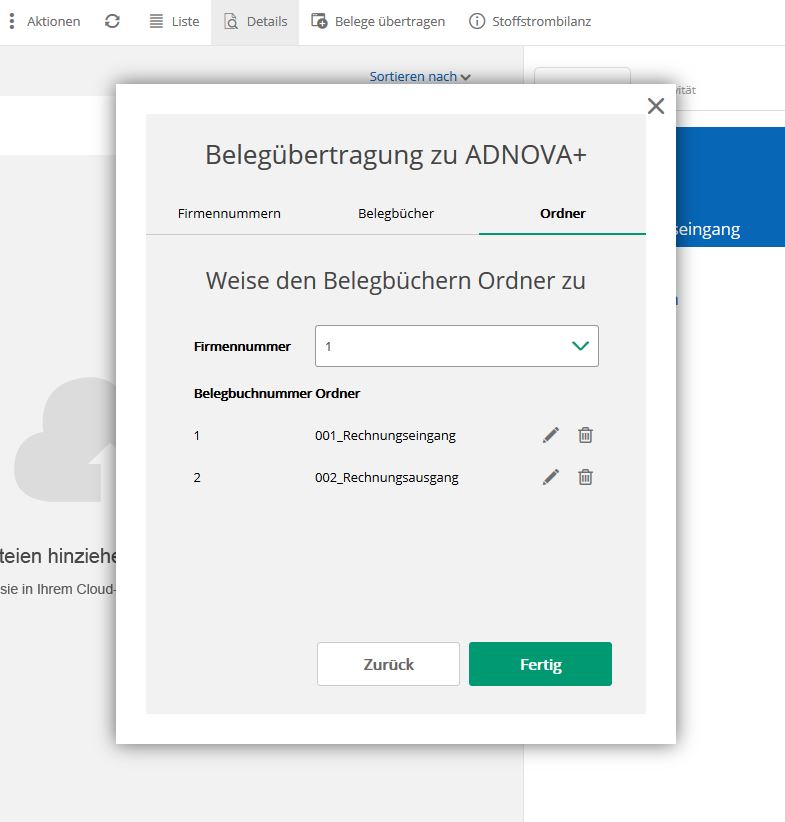Edit folder 001_Rechnungseingang with pencil icon

(x=551, y=435)
